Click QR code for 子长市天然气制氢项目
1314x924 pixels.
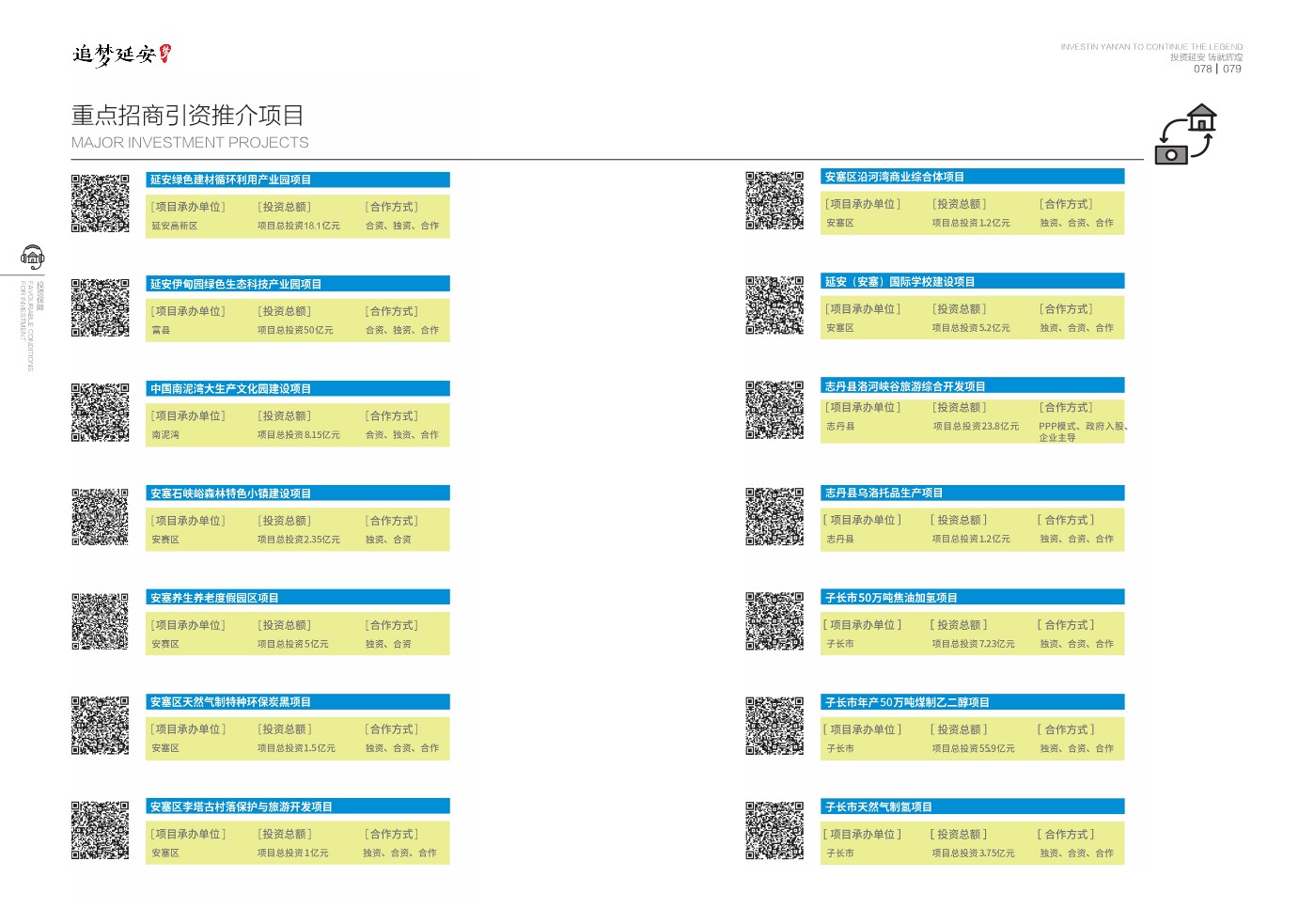[x=774, y=830]
